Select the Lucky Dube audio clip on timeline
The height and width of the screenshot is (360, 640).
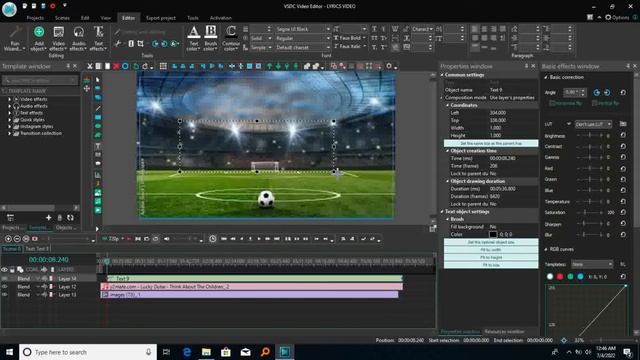(x=252, y=287)
